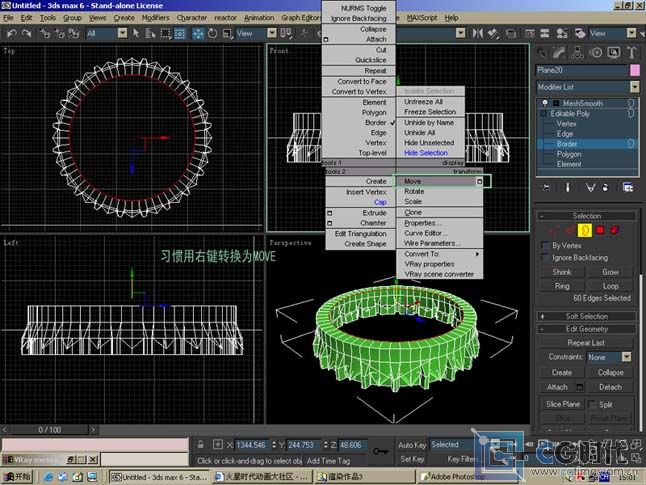Click the Undo arrow in main toolbar

(x=11, y=33)
